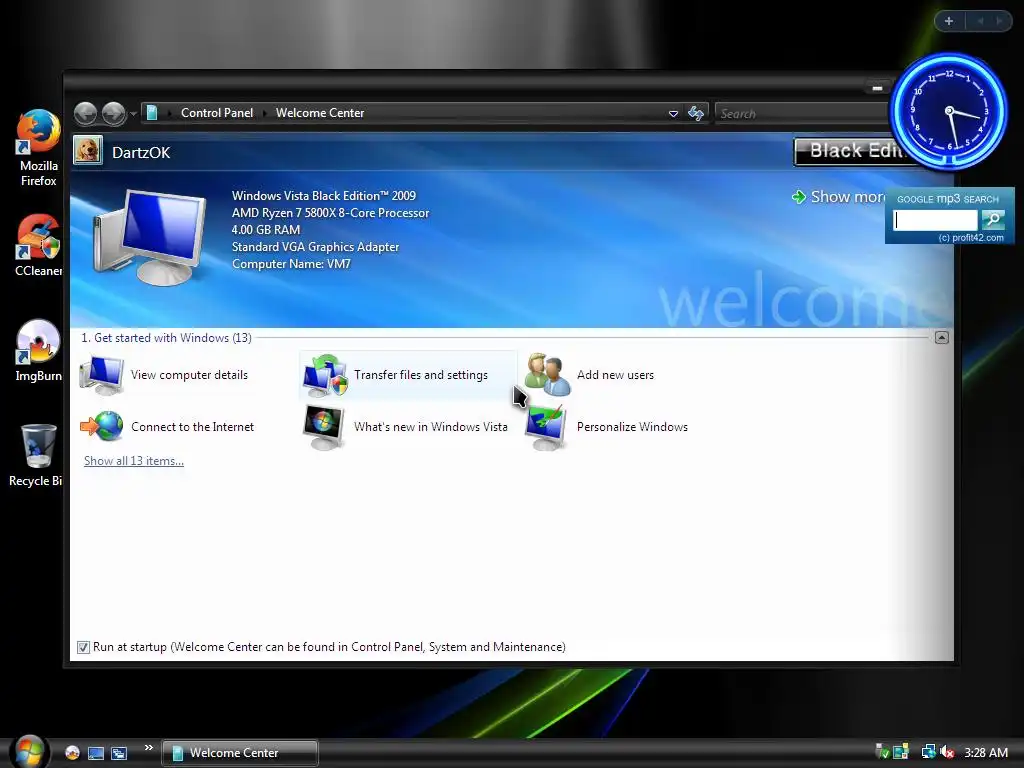The height and width of the screenshot is (768, 1024).
Task: Open Transfer files and settings item
Action: [408, 375]
